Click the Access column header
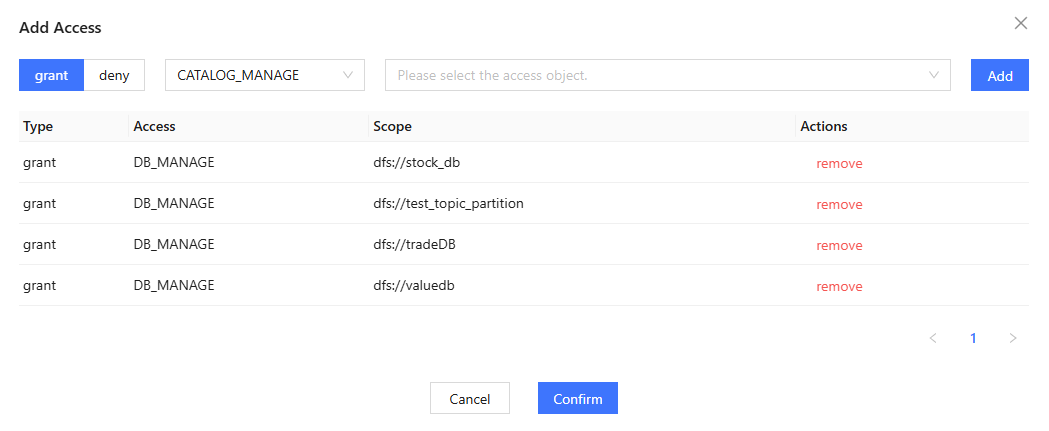 click(154, 127)
